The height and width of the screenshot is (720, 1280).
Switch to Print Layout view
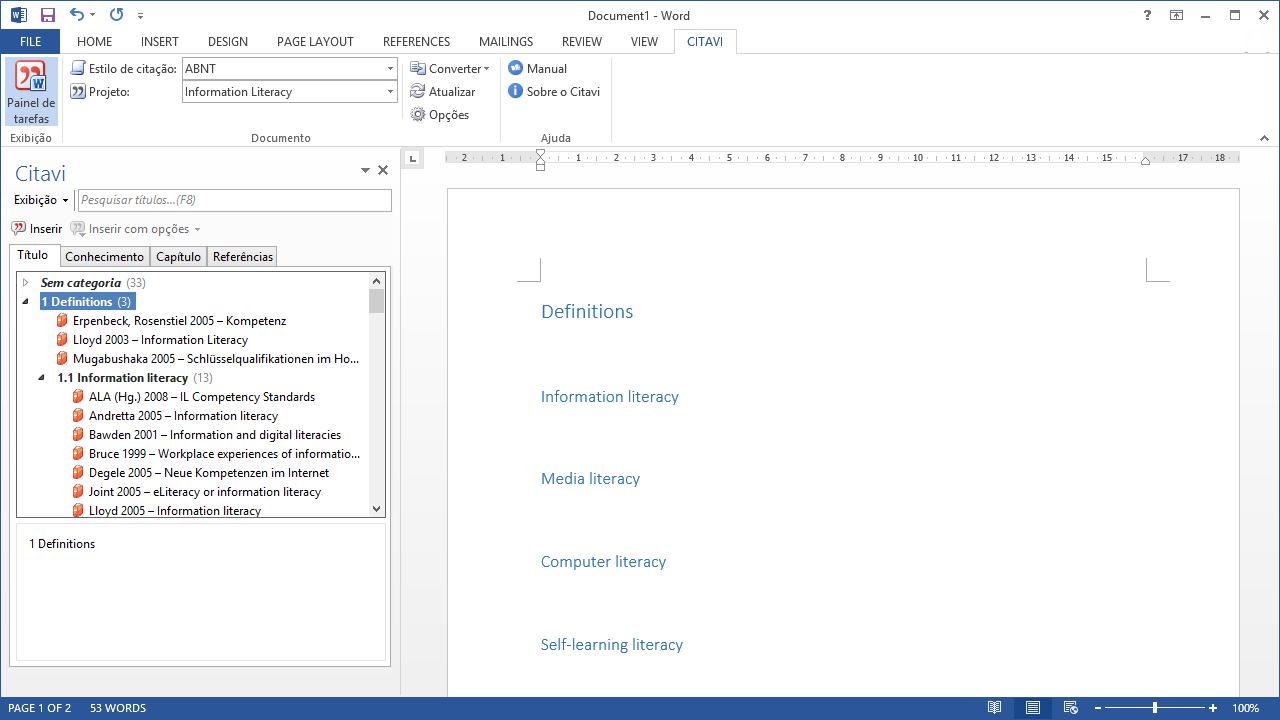coord(1033,708)
